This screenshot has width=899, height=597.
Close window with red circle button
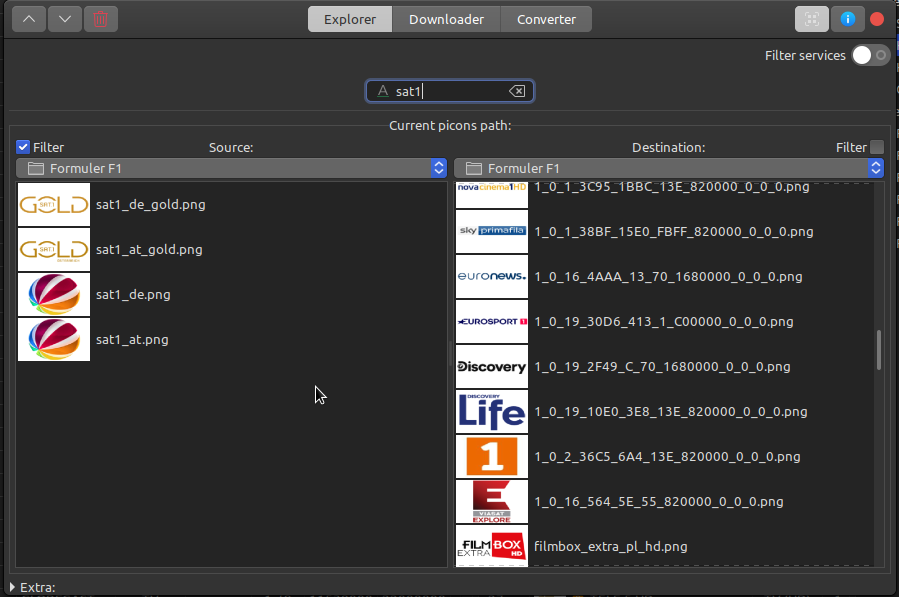pyautogui.click(x=877, y=19)
